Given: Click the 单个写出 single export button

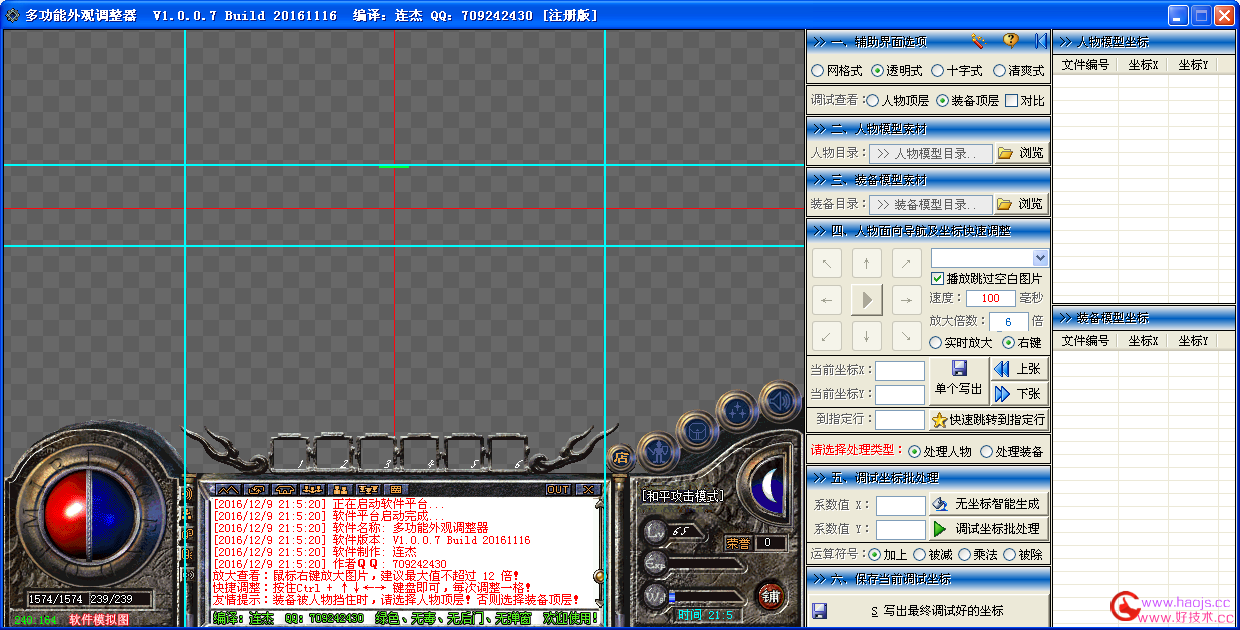Looking at the screenshot, I should (958, 381).
